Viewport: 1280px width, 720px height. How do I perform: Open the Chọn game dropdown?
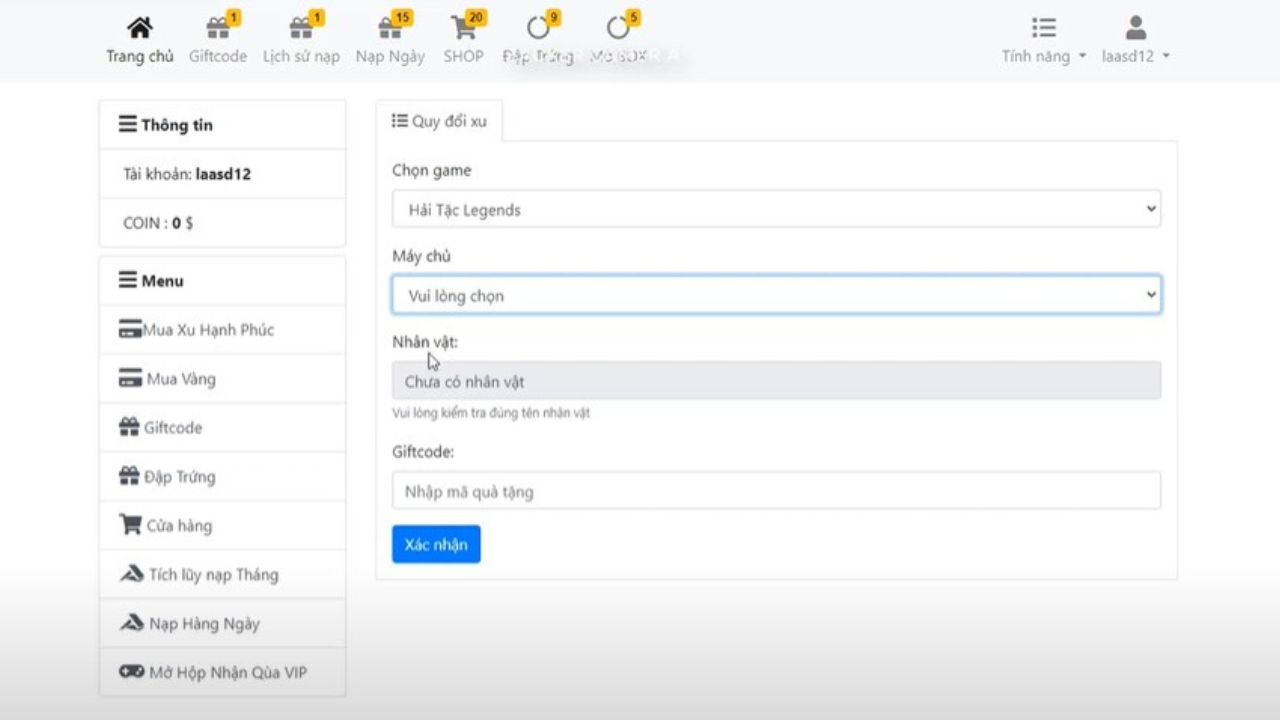[776, 209]
